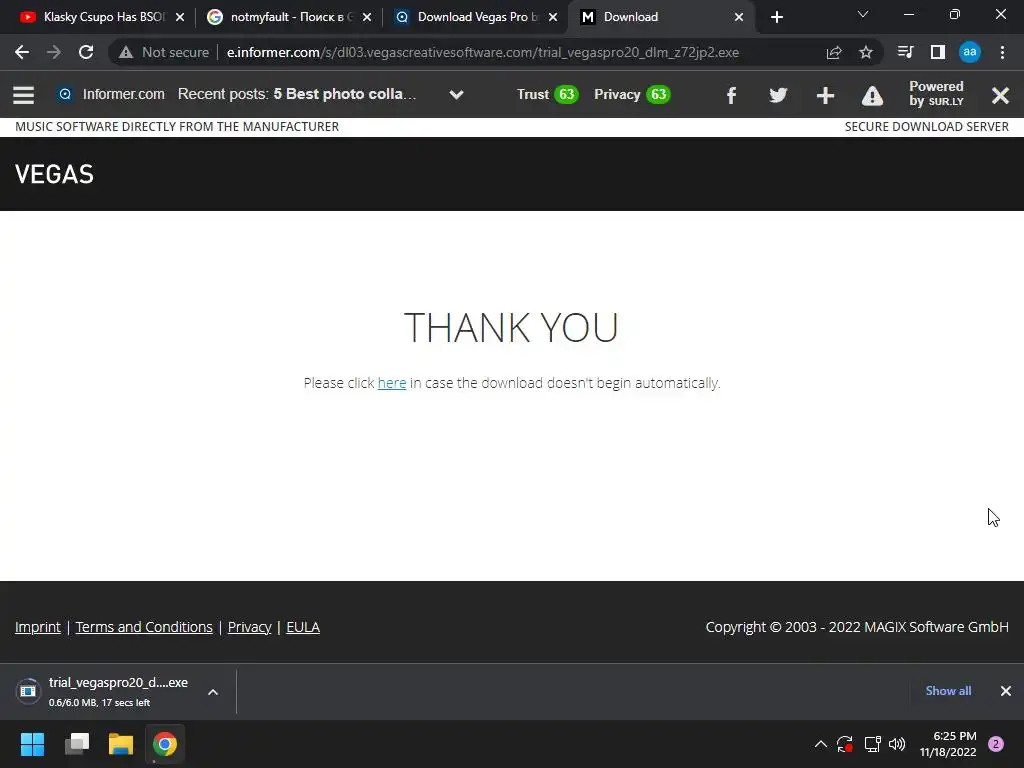Click the Chrome taskbar icon
This screenshot has height=768, width=1024.
165,744
